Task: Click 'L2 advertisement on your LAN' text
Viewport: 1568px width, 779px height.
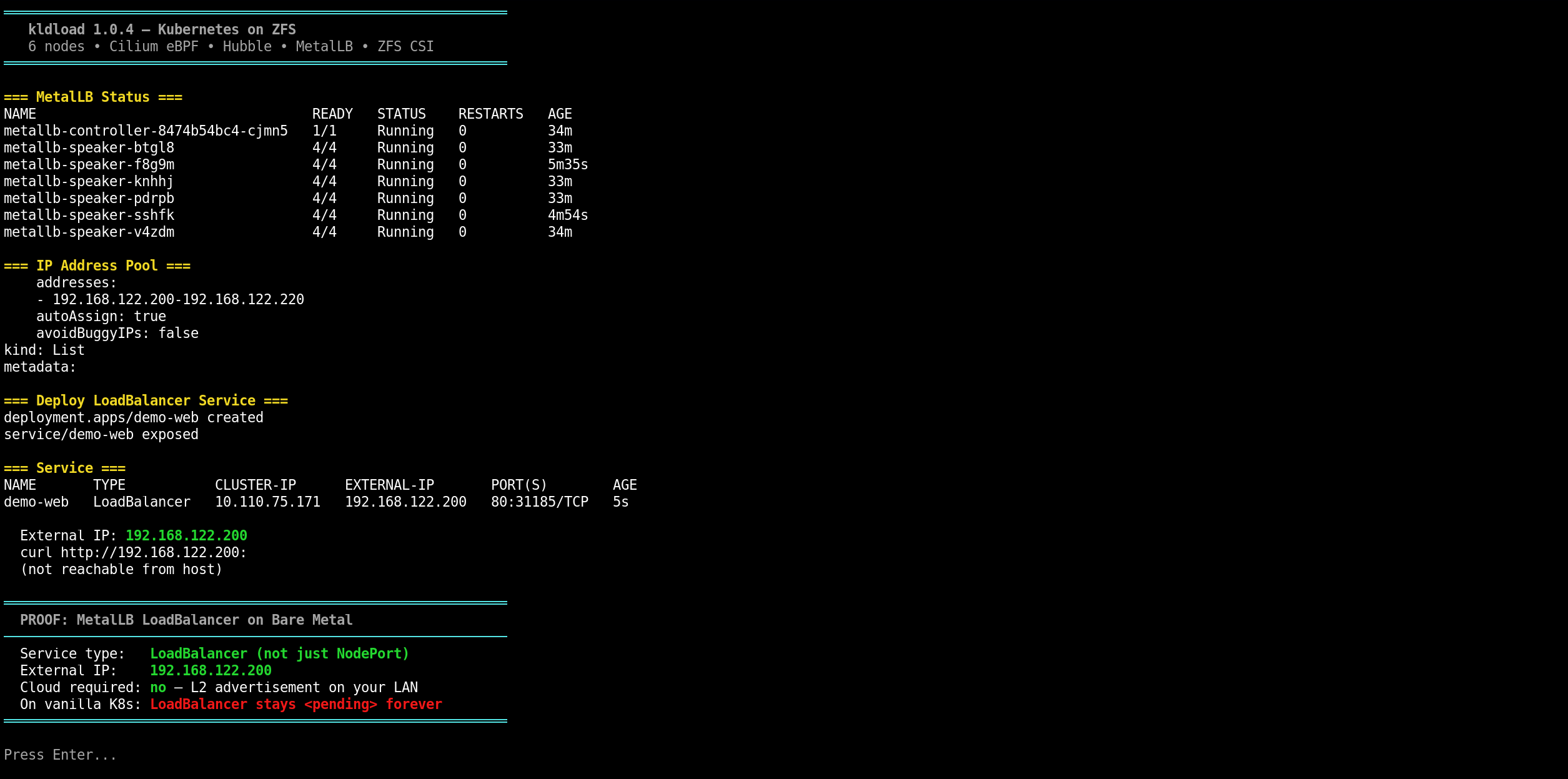Action: (304, 687)
